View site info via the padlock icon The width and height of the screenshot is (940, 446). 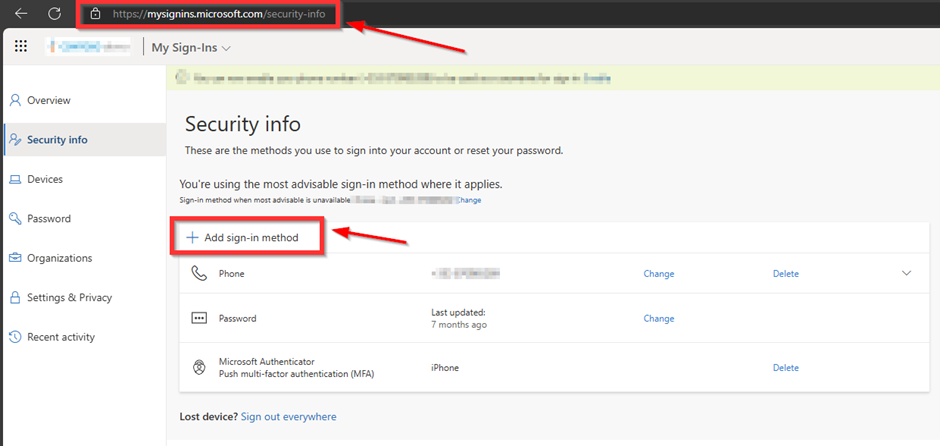pos(95,14)
